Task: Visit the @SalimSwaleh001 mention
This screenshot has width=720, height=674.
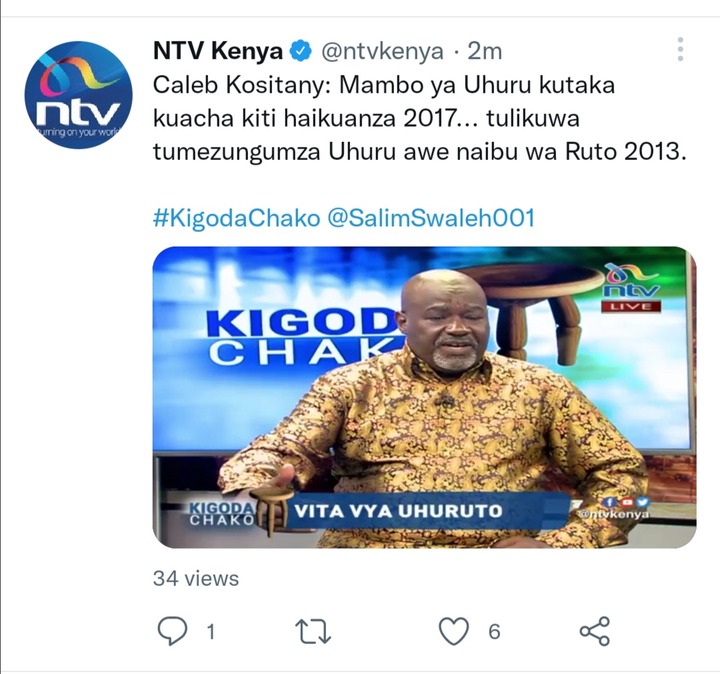Action: (431, 218)
